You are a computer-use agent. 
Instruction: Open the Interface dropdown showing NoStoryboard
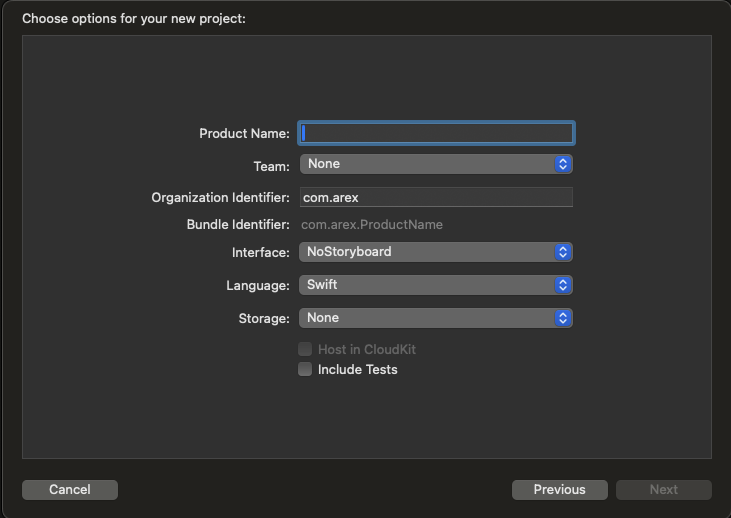436,252
